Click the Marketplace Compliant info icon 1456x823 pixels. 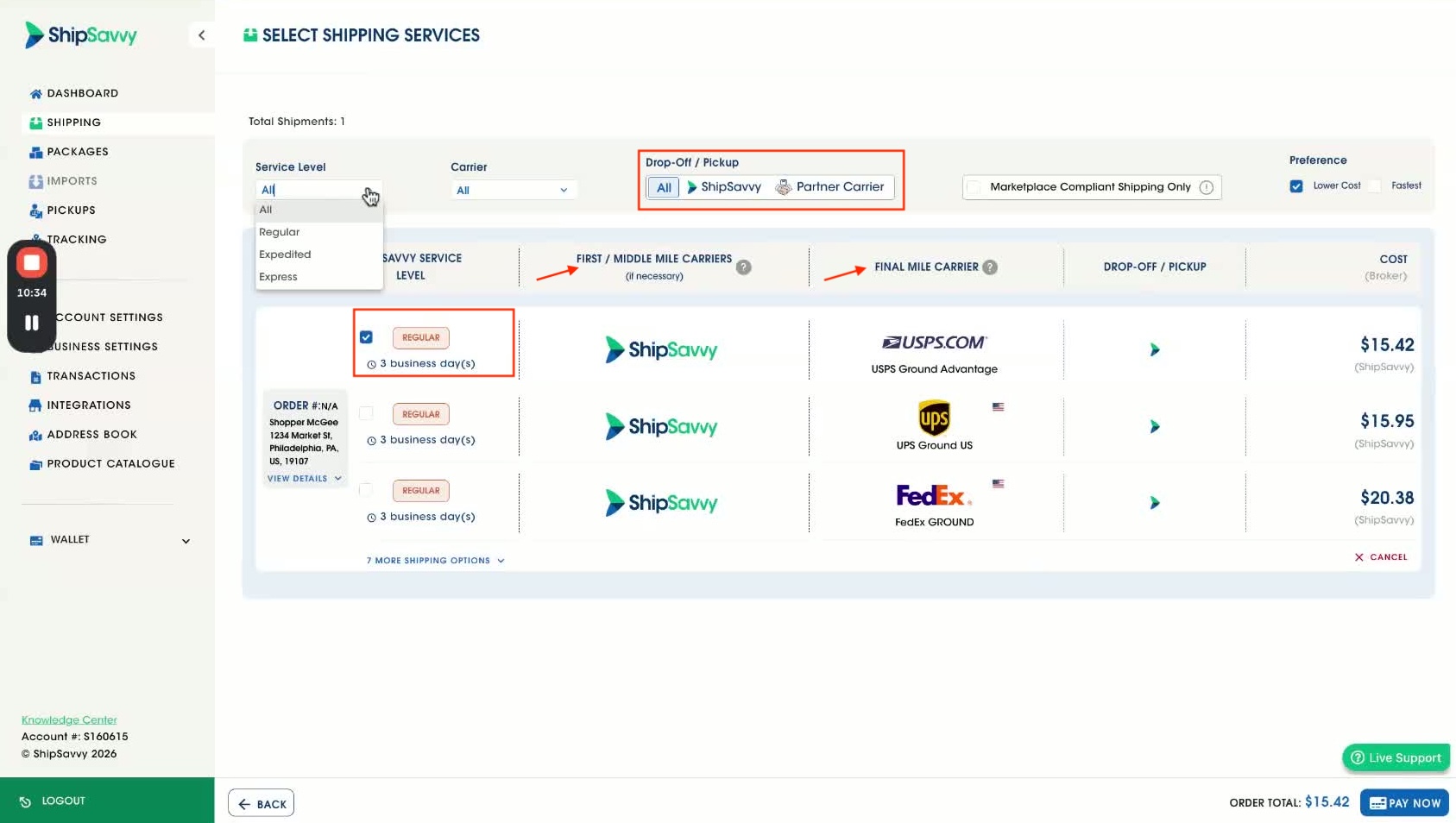(x=1207, y=187)
